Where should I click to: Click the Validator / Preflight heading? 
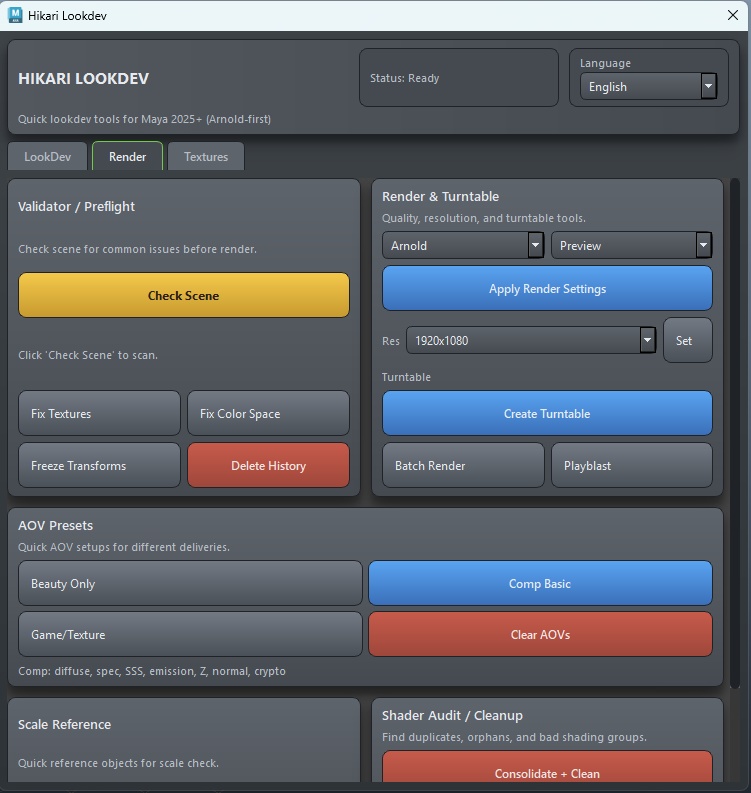click(x=76, y=206)
